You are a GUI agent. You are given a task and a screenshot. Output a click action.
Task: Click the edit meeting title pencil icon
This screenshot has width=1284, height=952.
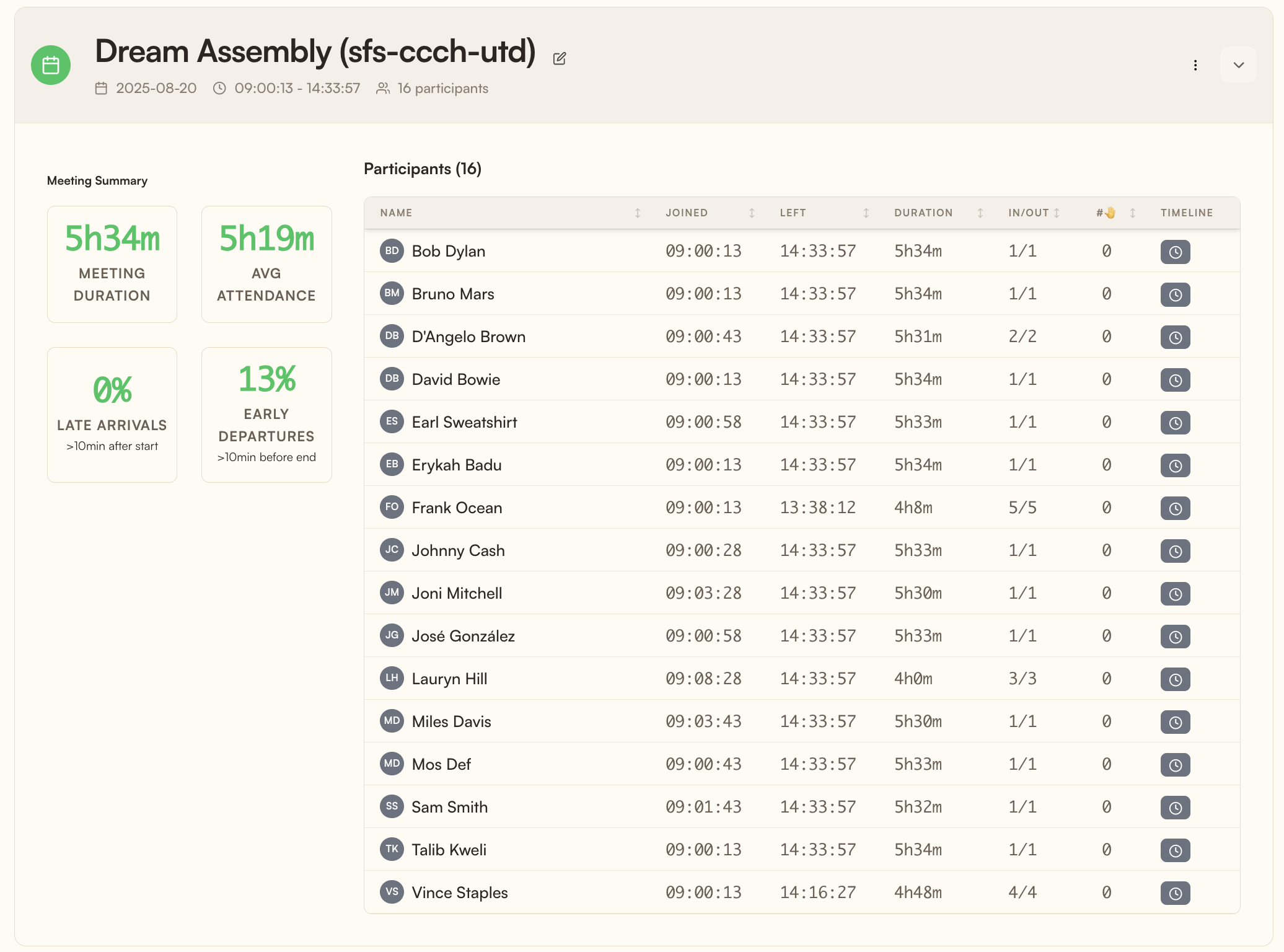point(559,58)
